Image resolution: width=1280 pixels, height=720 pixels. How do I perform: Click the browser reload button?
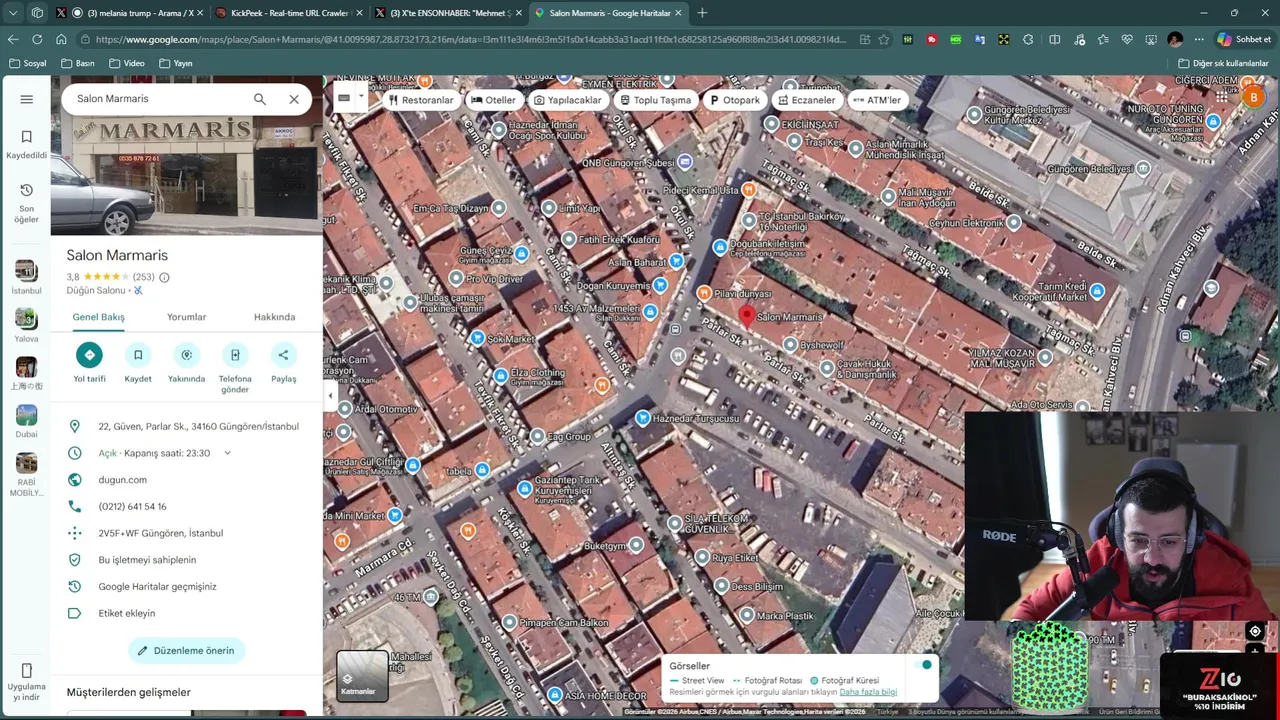[37, 40]
